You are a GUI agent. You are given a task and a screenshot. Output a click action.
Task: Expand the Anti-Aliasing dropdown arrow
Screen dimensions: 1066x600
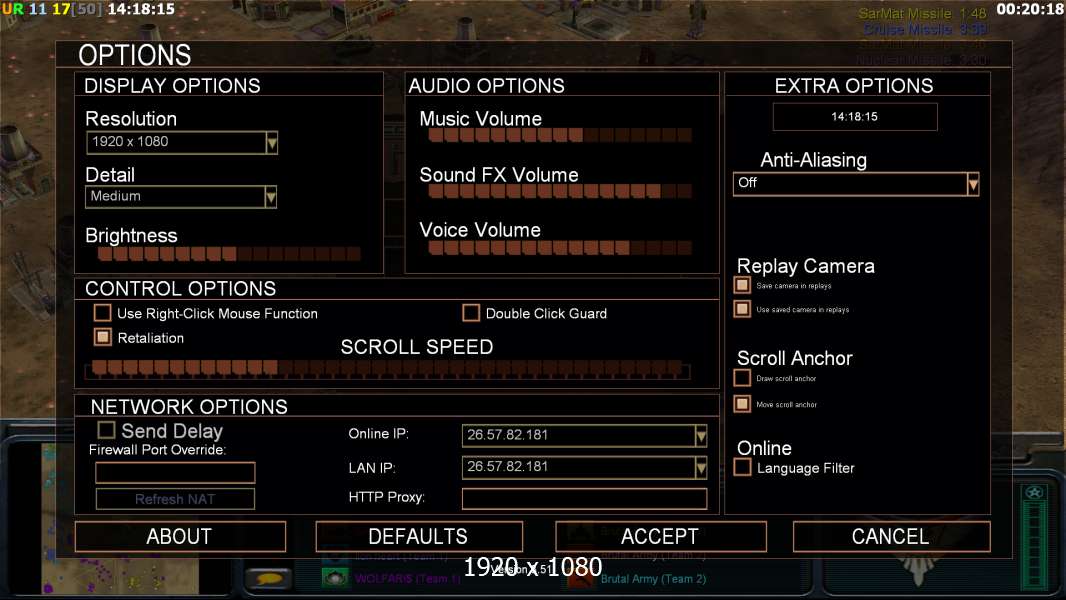coord(973,183)
